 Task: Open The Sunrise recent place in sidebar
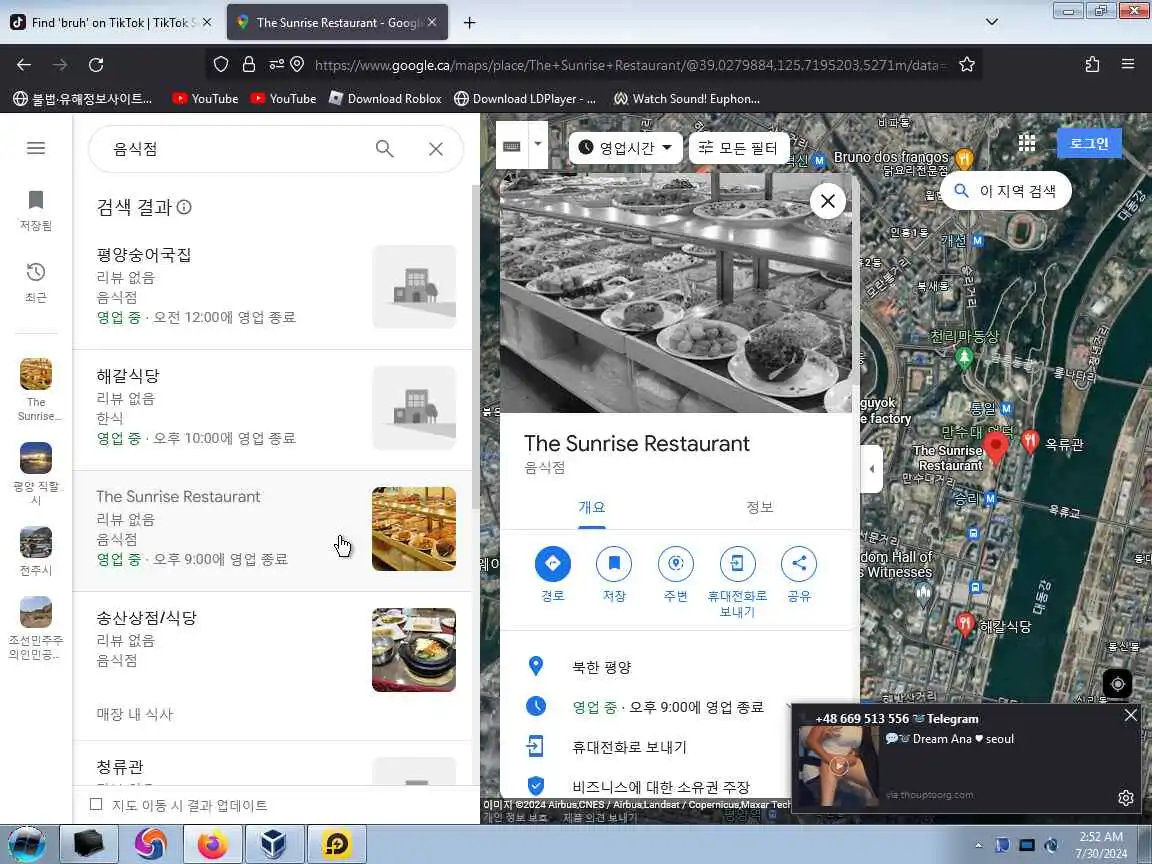(35, 389)
